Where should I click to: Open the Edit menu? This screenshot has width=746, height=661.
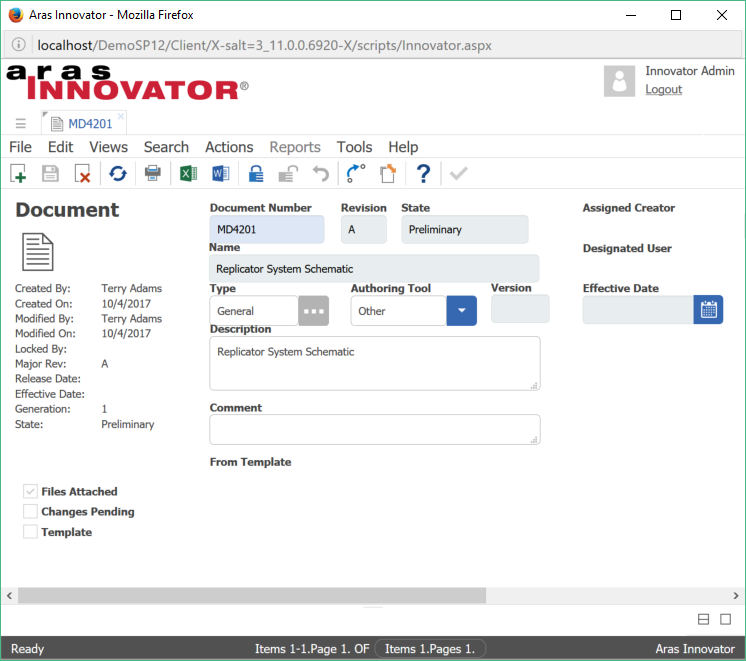click(60, 147)
